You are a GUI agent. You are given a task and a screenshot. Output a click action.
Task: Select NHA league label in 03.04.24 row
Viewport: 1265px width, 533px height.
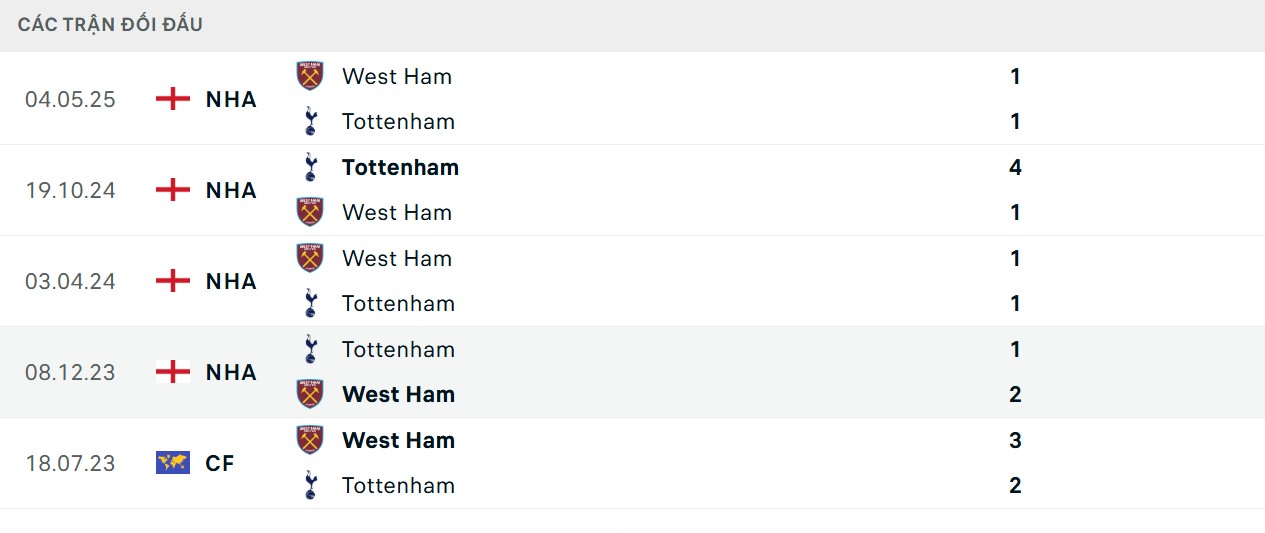(x=231, y=281)
